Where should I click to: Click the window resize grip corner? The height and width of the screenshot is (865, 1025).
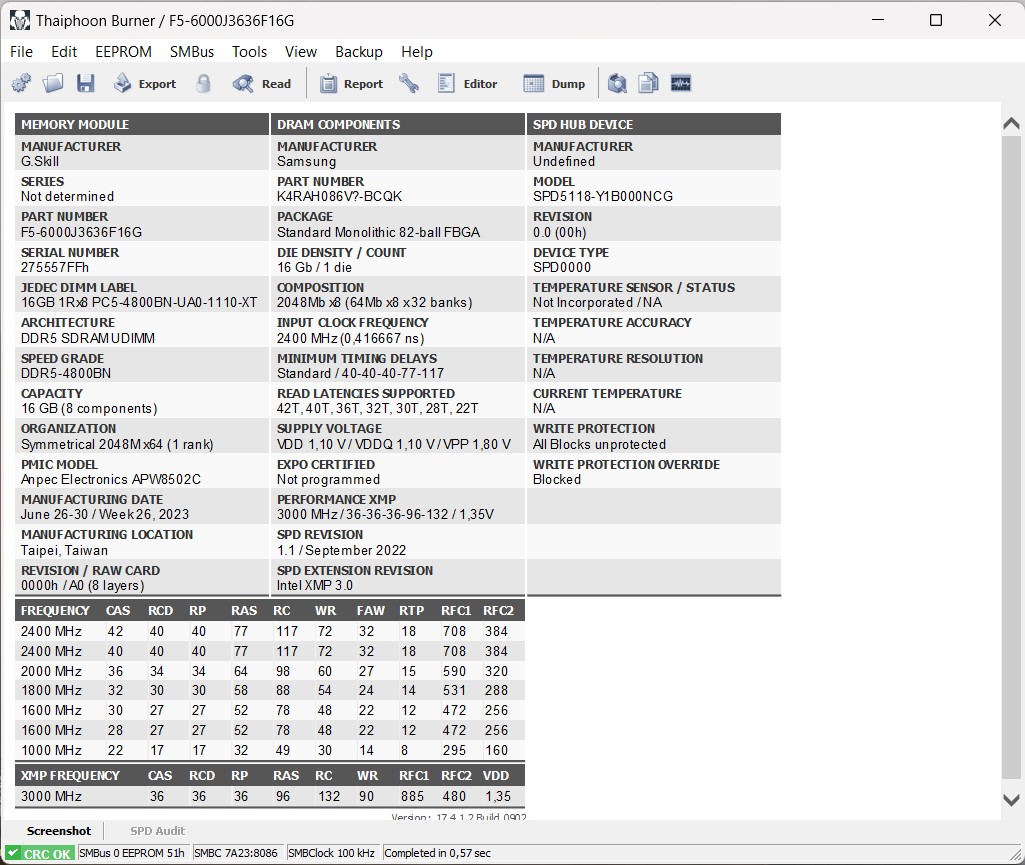pyautogui.click(x=1016, y=855)
